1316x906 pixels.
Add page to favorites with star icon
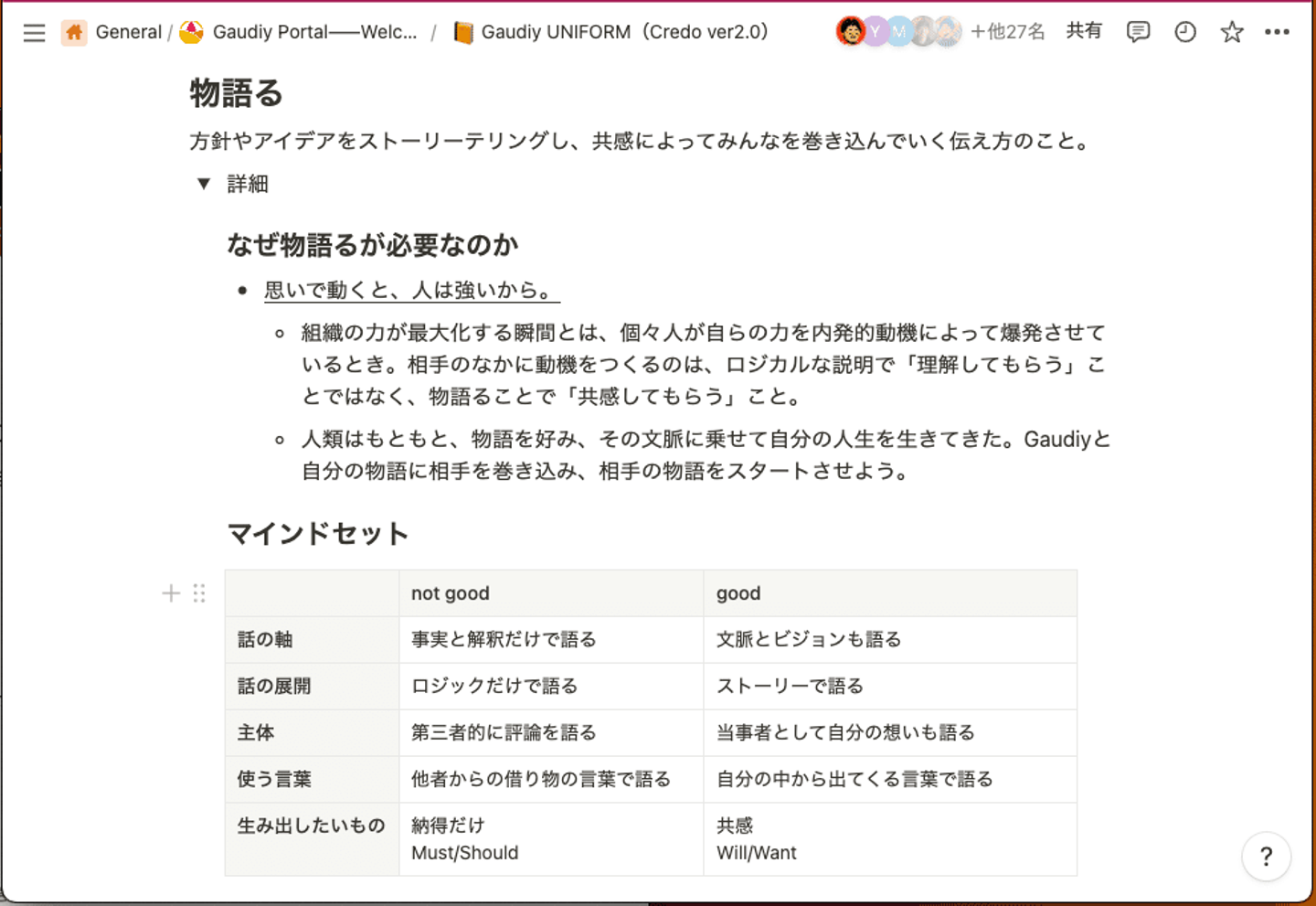[x=1232, y=32]
